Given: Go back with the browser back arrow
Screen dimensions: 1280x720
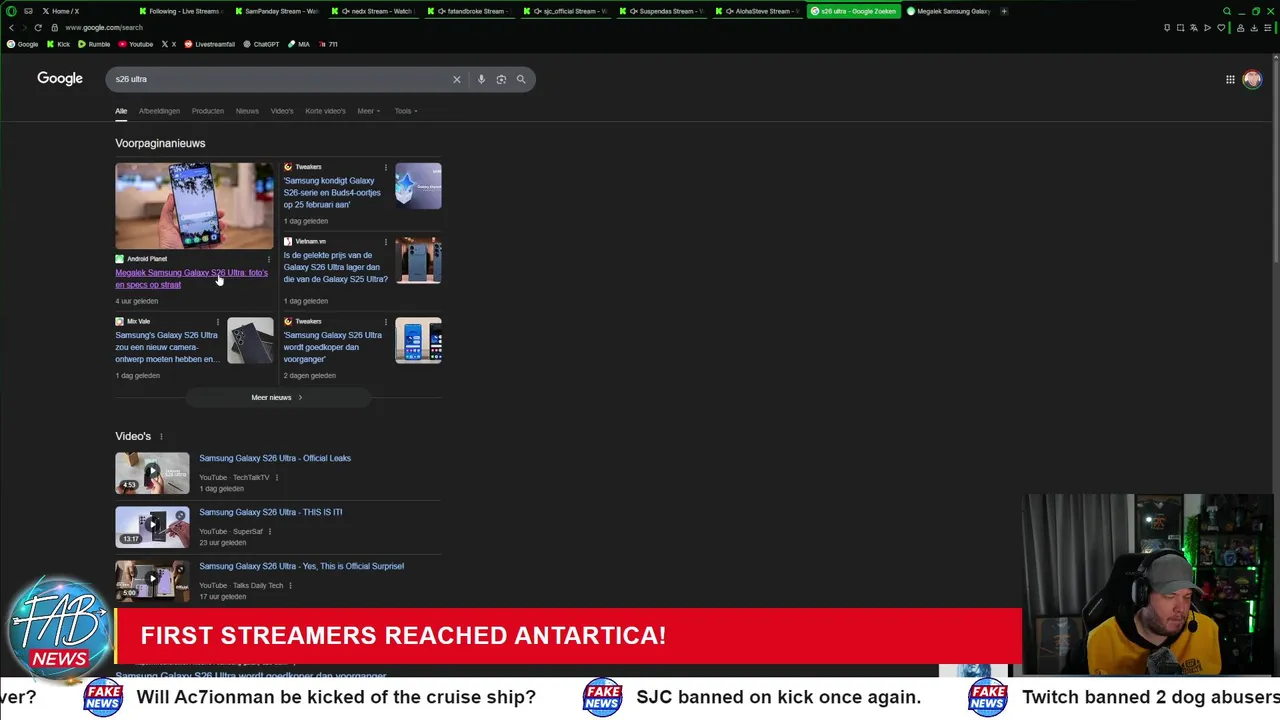Looking at the screenshot, I should [x=11, y=28].
